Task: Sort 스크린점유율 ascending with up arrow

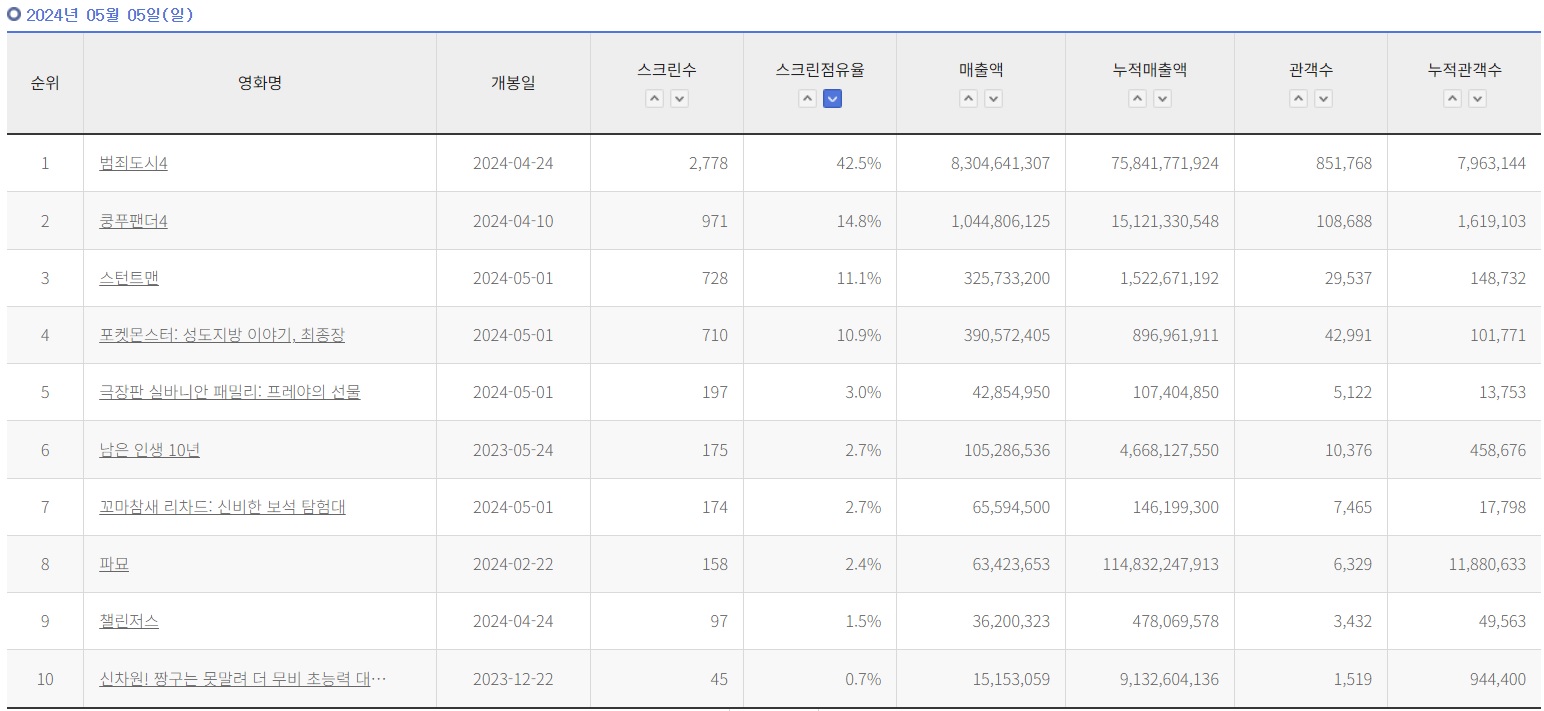Action: click(807, 99)
